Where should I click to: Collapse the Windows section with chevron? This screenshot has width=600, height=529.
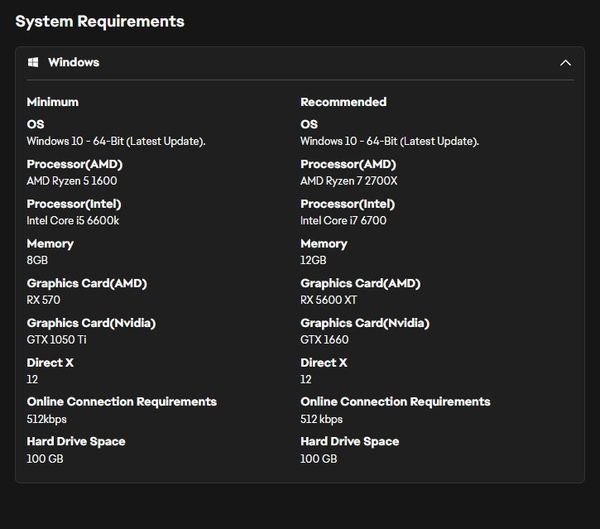click(565, 63)
